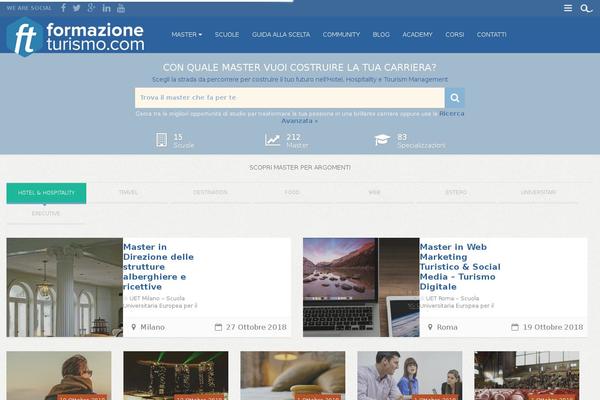Open the SCUOLE menu item
This screenshot has width=600, height=400.
click(x=227, y=35)
